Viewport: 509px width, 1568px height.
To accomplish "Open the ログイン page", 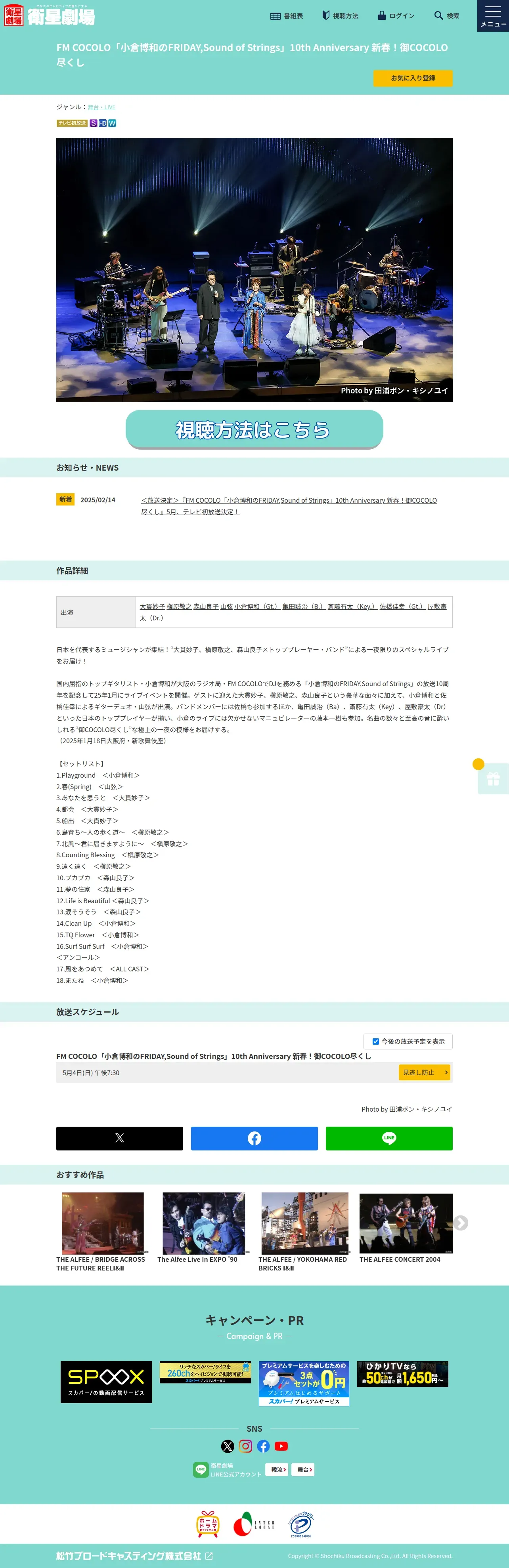I will (396, 16).
